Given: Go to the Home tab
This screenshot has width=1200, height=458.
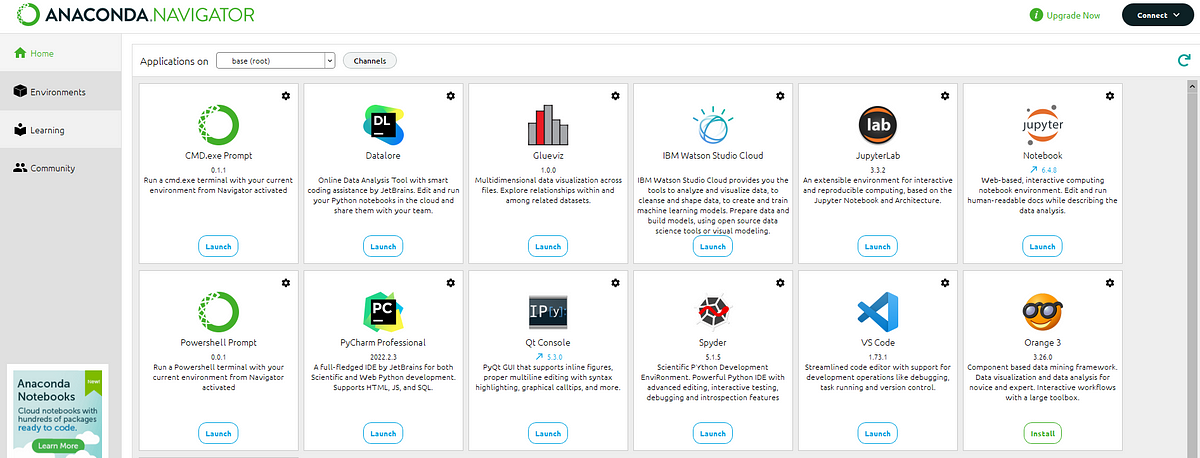Looking at the screenshot, I should (60, 53).
